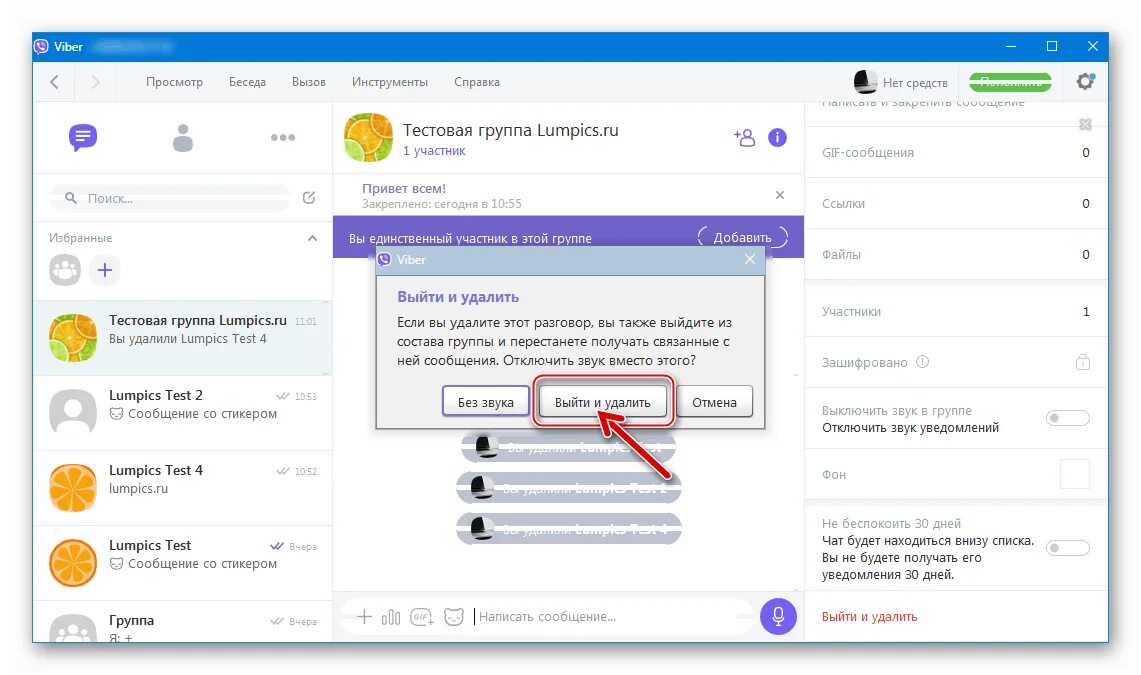The width and height of the screenshot is (1141, 675).
Task: Toggle Выключить звук в группе switch
Action: (1068, 418)
